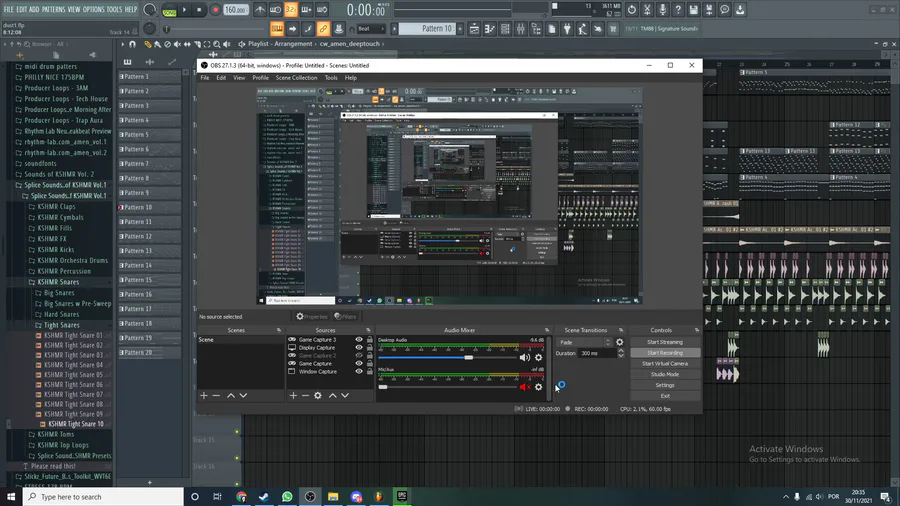
Task: Click FL Studio undo history icon
Action: point(631,10)
